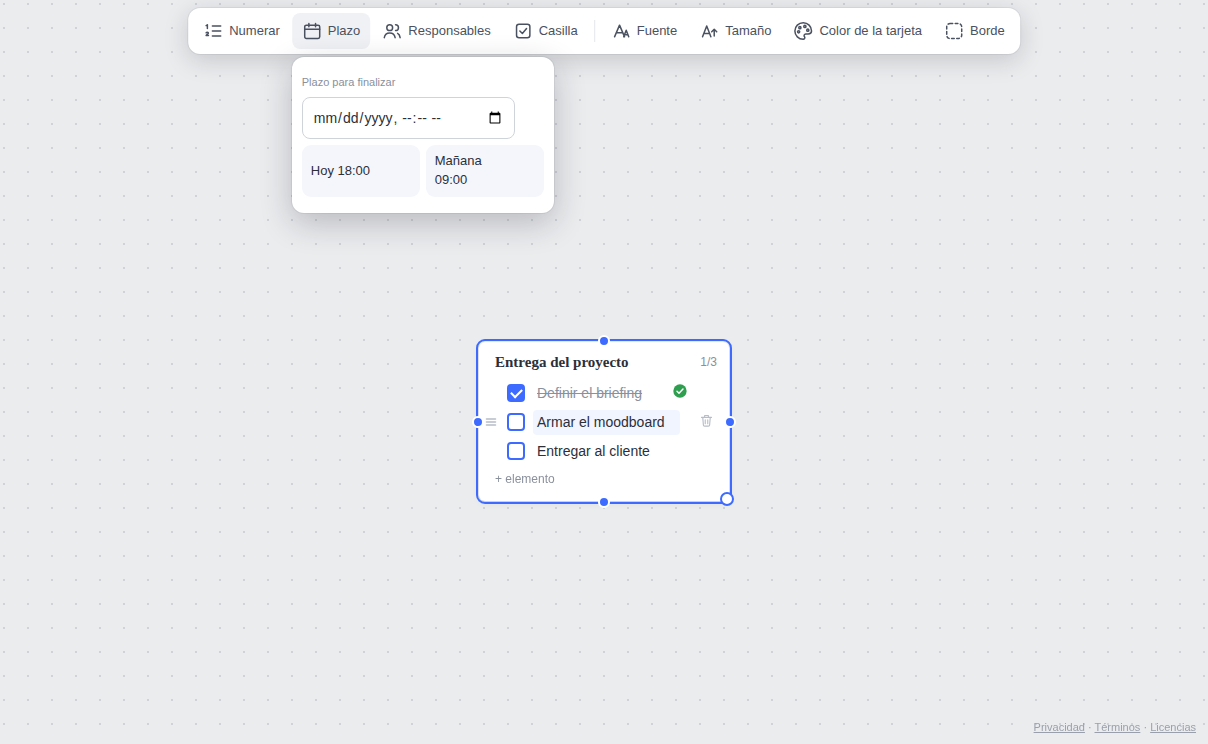This screenshot has height=744, width=1208.
Task: Add a new item with + elemento
Action: pos(525,479)
